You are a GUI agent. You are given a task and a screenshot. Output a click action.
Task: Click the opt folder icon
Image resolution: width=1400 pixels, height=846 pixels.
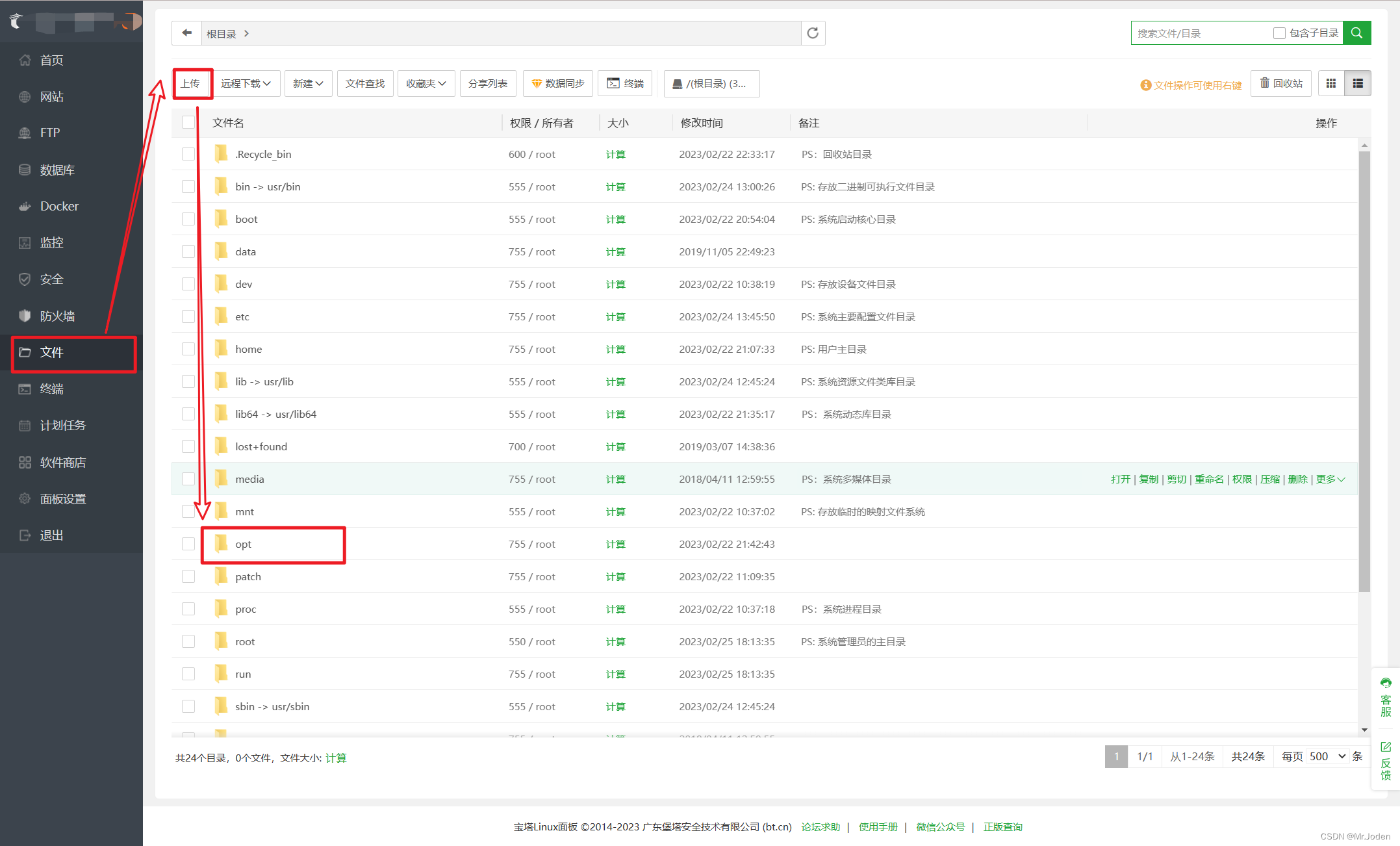pyautogui.click(x=221, y=543)
